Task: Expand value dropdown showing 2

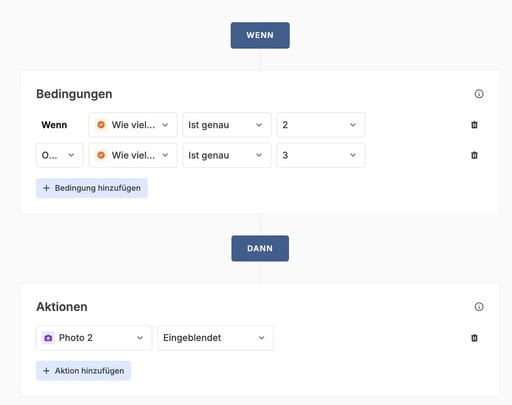Action: tap(321, 125)
